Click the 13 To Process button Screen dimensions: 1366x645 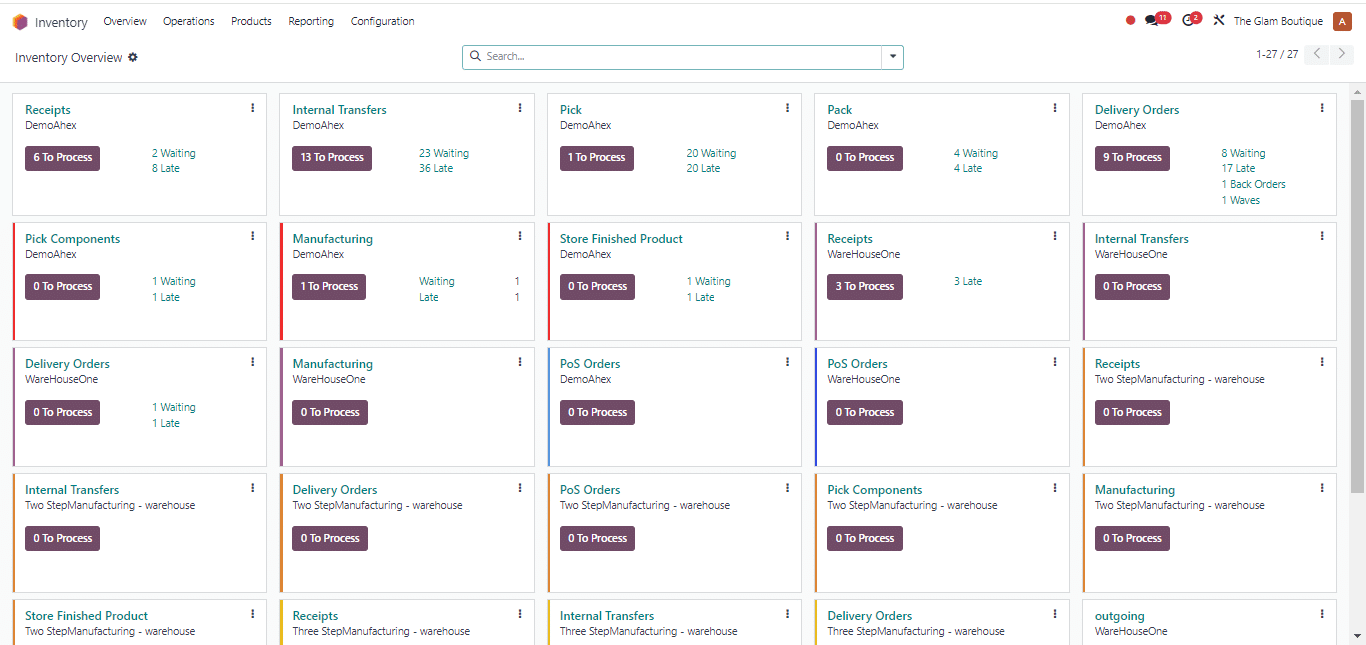pos(332,158)
